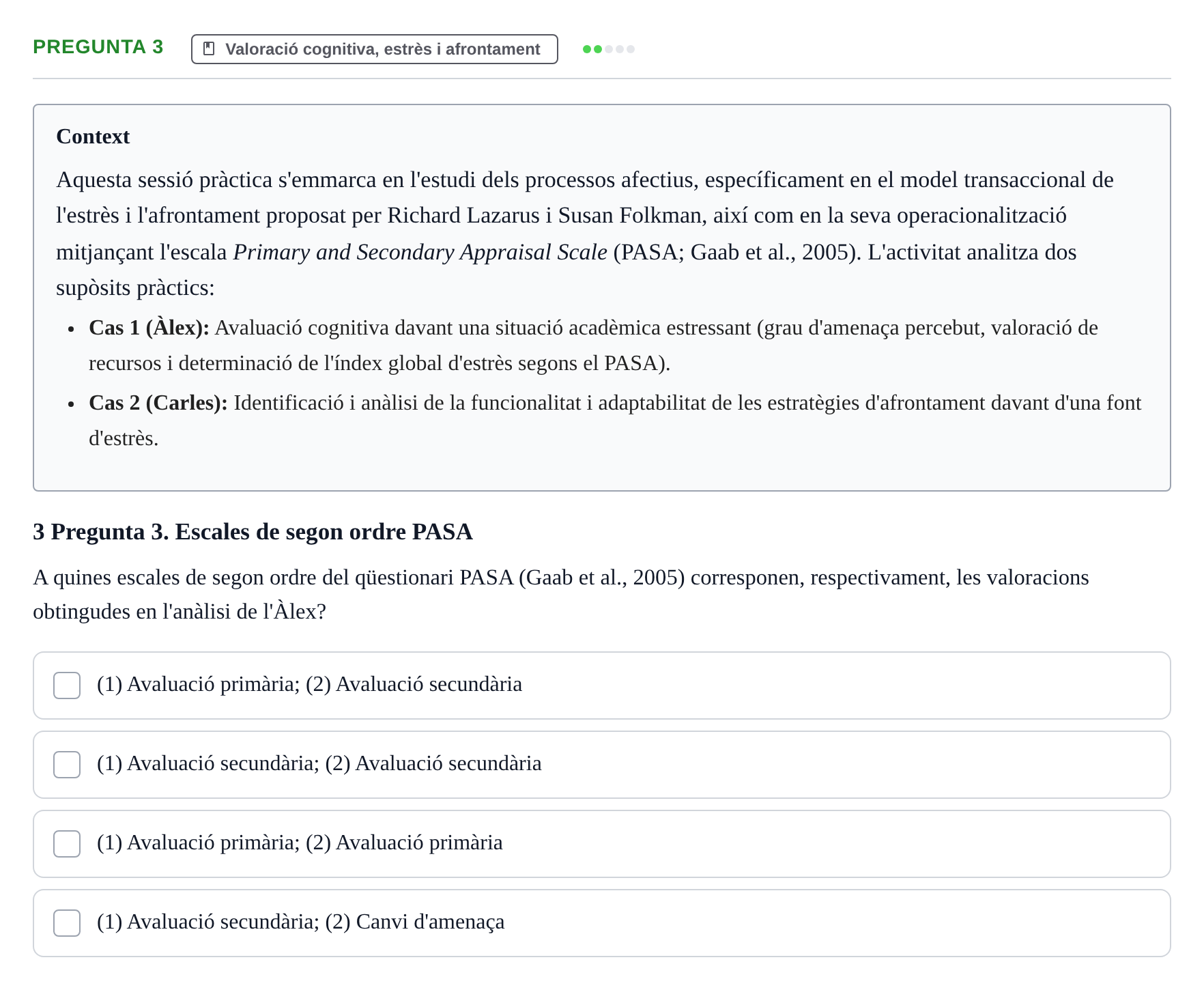Click the second green progress dot

pos(598,49)
